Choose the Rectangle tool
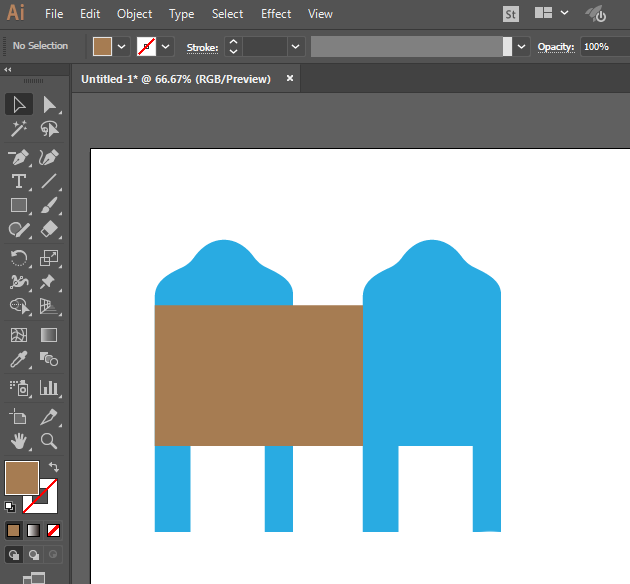 19,206
